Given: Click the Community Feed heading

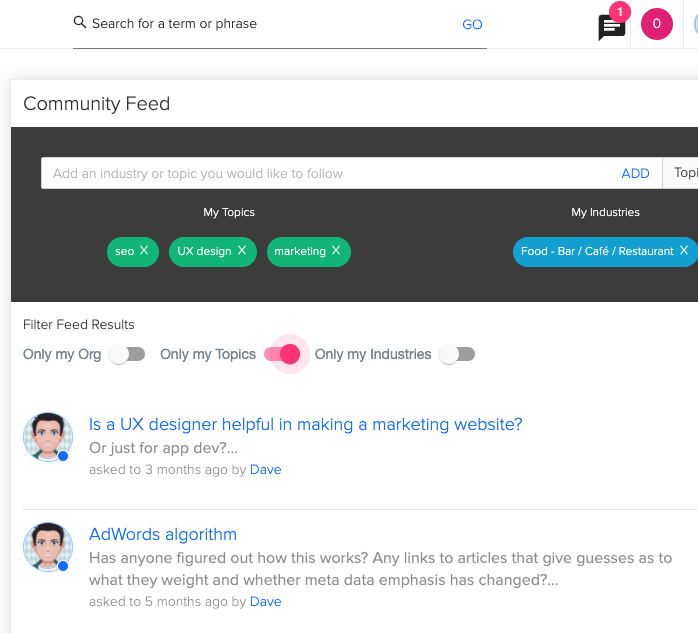Looking at the screenshot, I should click(97, 104).
